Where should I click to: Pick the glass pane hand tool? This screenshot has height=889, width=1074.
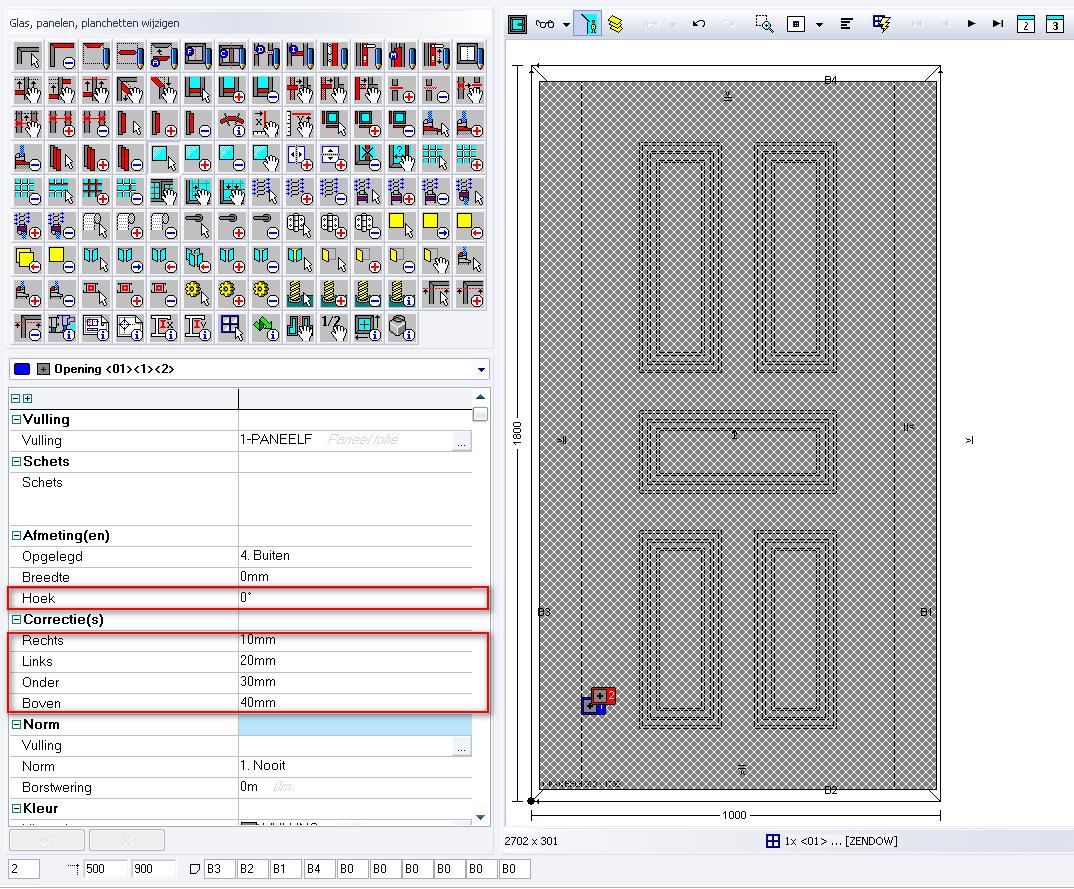coord(266,158)
